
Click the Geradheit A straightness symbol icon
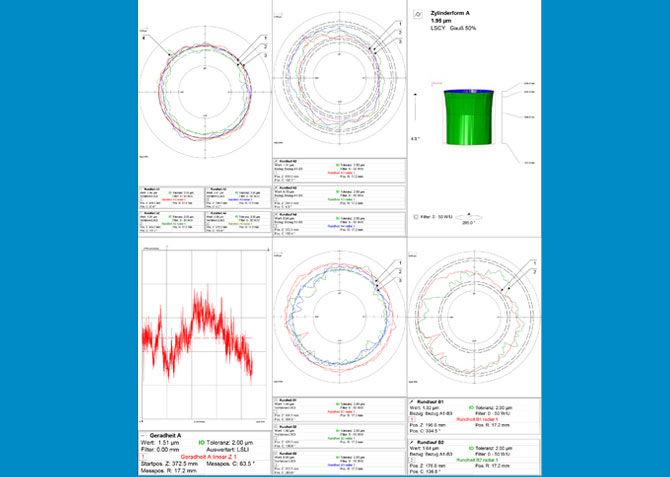point(143,437)
